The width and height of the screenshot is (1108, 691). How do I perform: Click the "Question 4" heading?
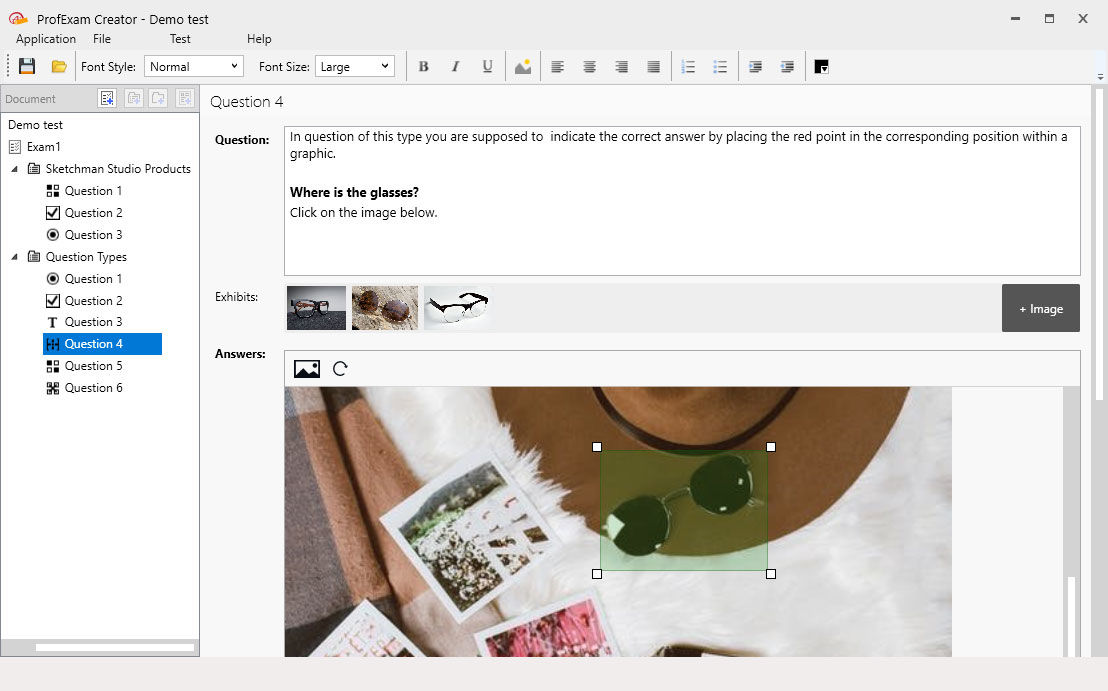(247, 102)
